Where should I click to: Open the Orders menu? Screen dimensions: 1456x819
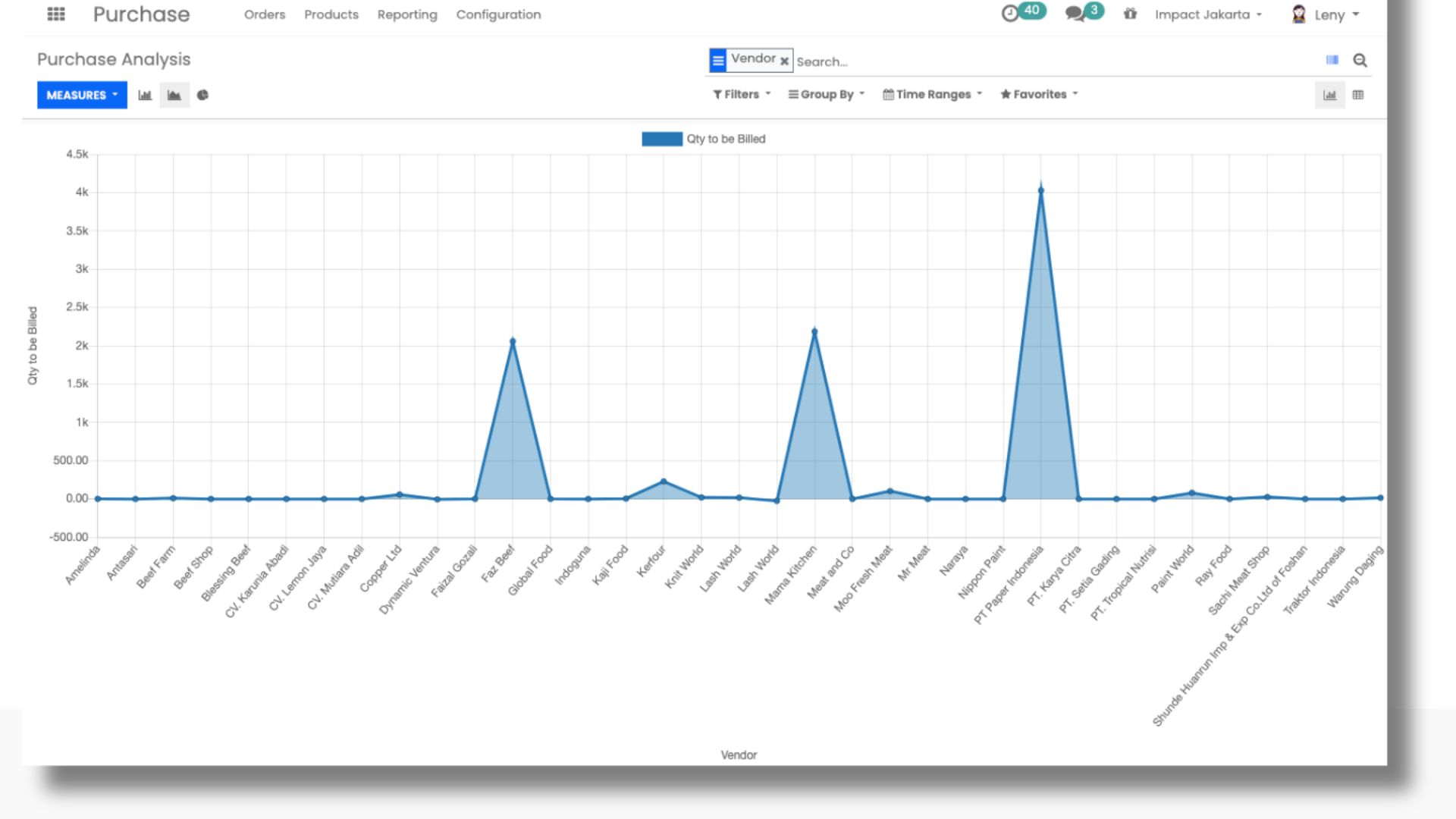265,14
